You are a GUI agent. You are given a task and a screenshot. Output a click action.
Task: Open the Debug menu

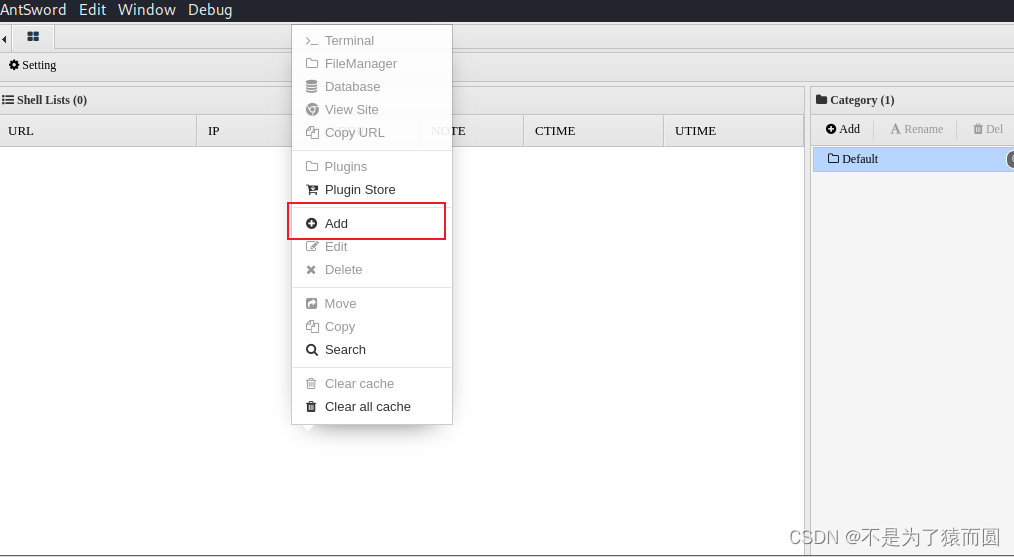210,10
